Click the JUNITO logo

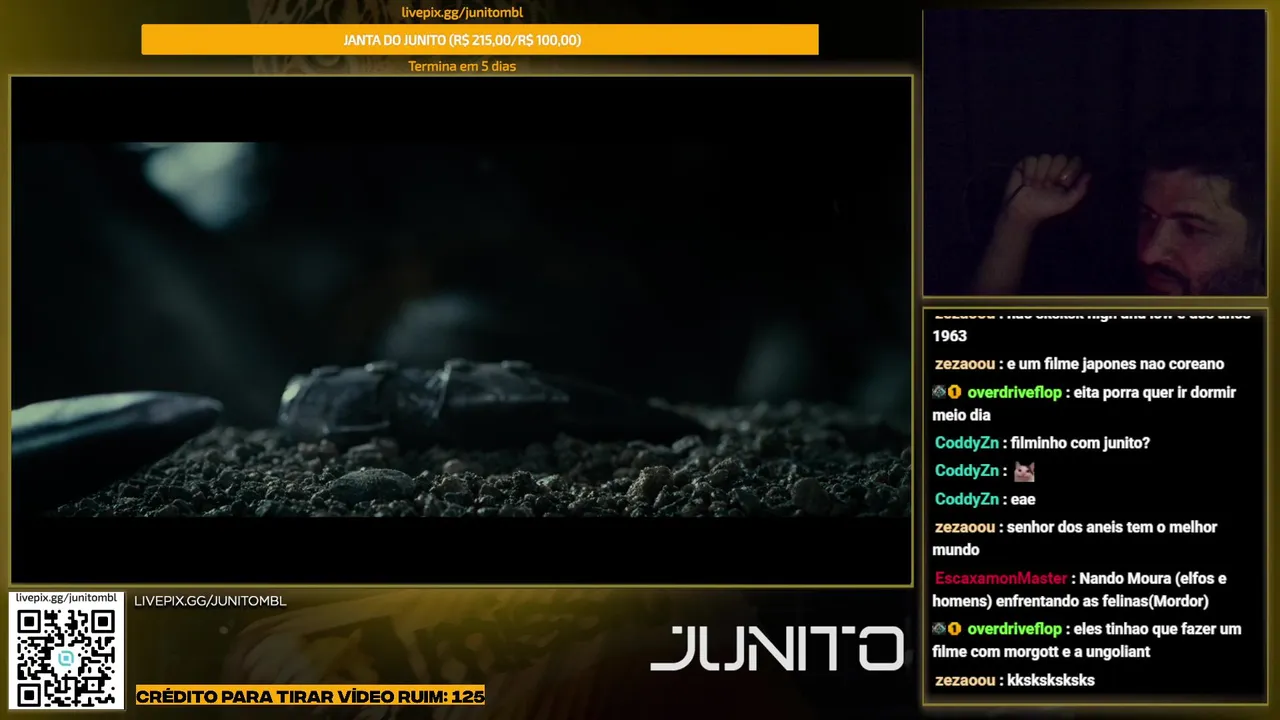(777, 649)
